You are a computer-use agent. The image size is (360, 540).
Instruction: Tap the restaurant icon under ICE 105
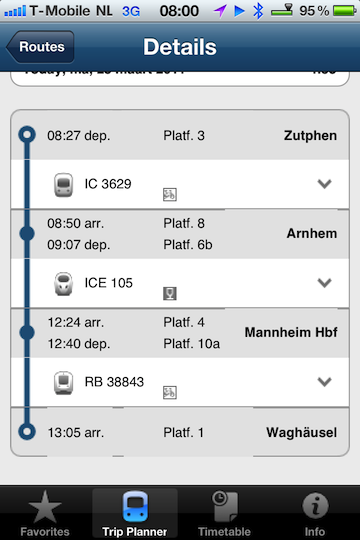(x=169, y=293)
